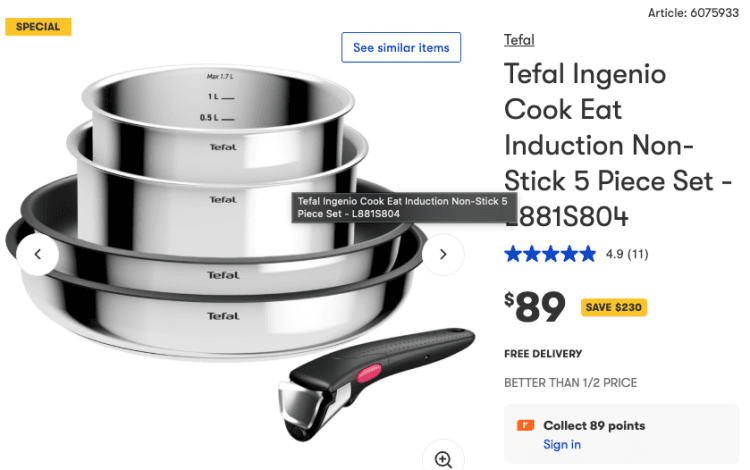Screen dimensions: 750x470
Task: Open the Tefal brand link
Action: (519, 40)
